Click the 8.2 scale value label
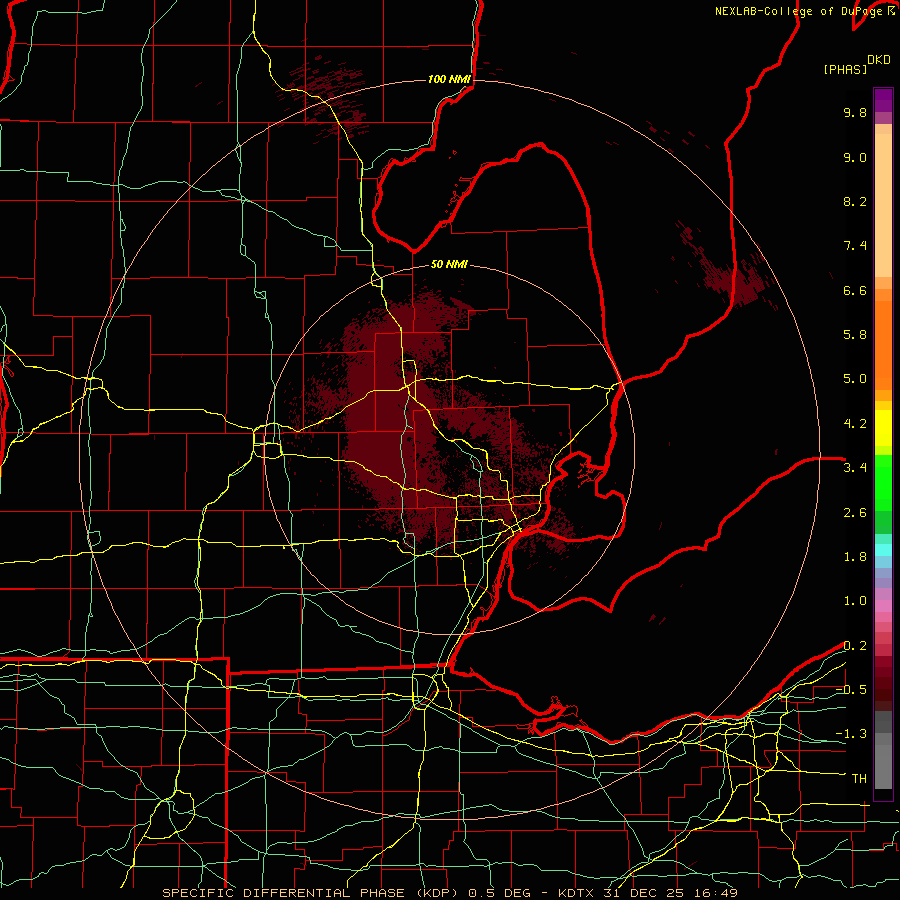The image size is (900, 900). coord(855,201)
